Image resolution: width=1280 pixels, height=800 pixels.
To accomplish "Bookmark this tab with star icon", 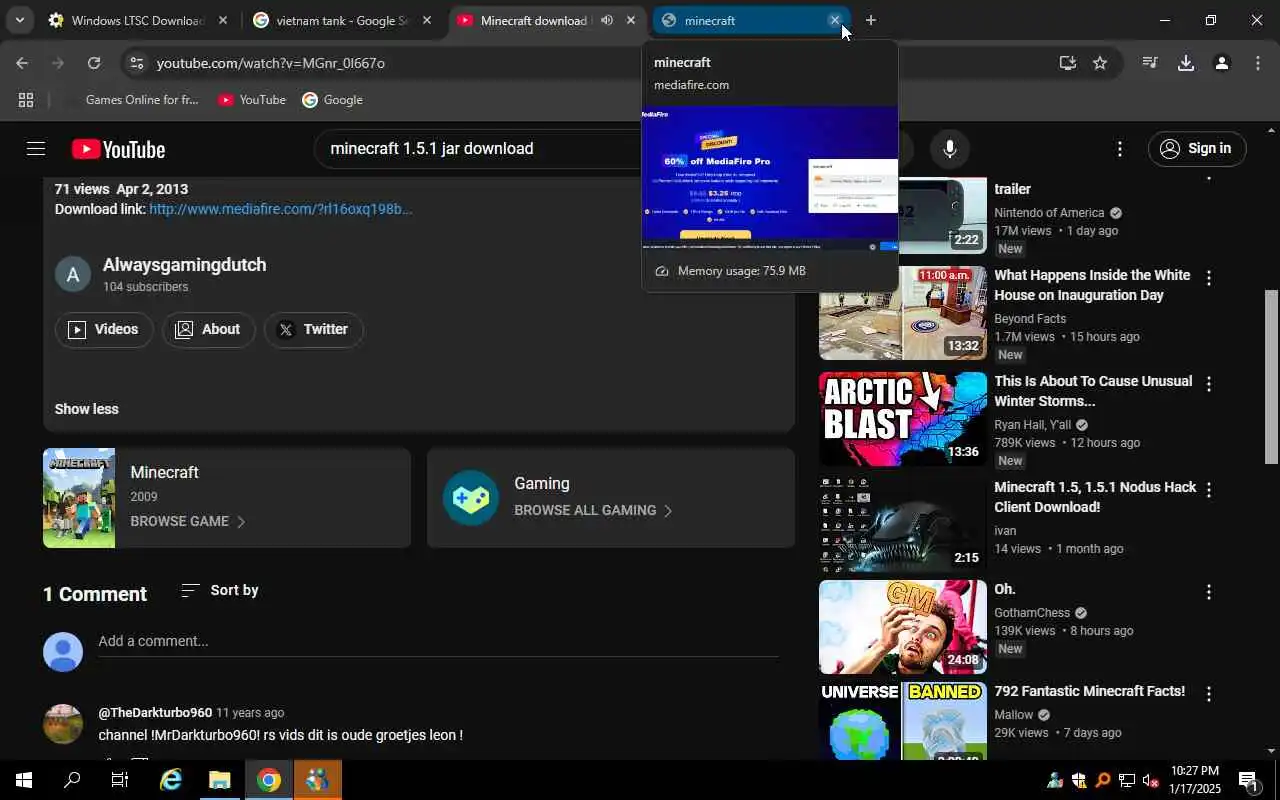I will tap(1100, 63).
